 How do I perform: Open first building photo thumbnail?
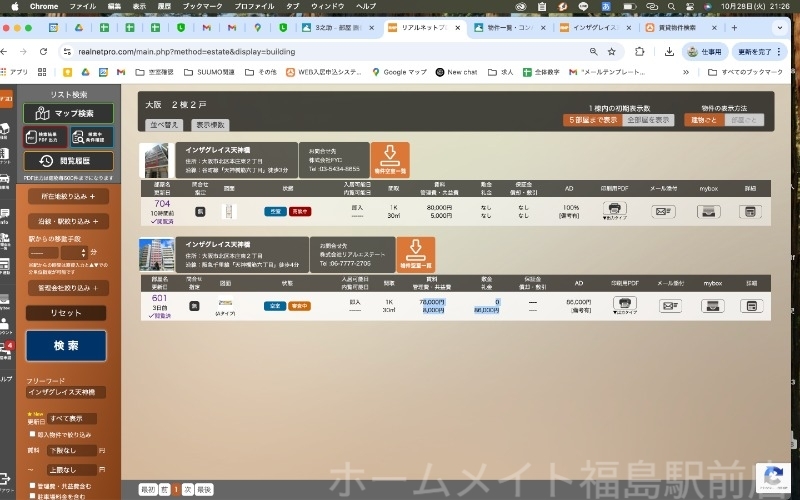(157, 160)
